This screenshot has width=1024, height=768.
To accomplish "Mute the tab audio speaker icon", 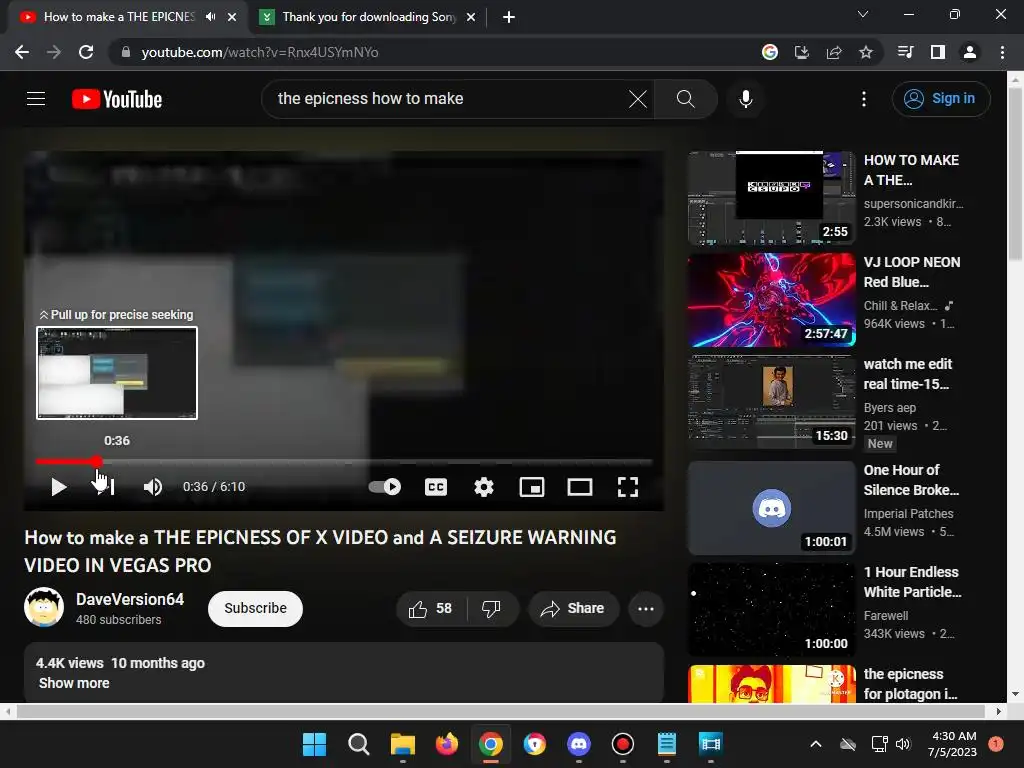I will [210, 17].
